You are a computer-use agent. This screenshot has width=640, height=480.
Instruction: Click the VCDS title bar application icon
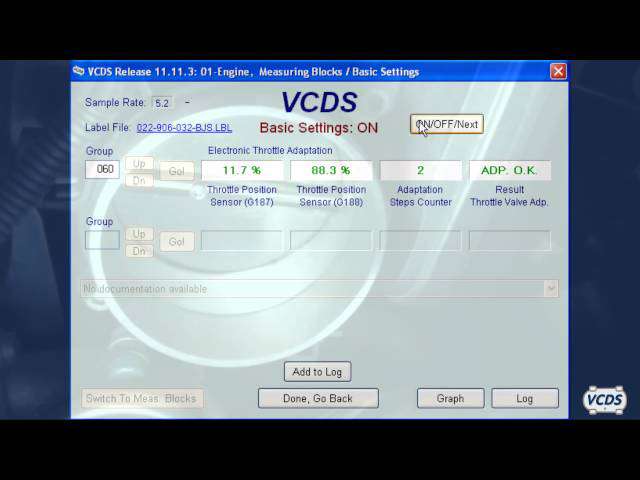80,72
